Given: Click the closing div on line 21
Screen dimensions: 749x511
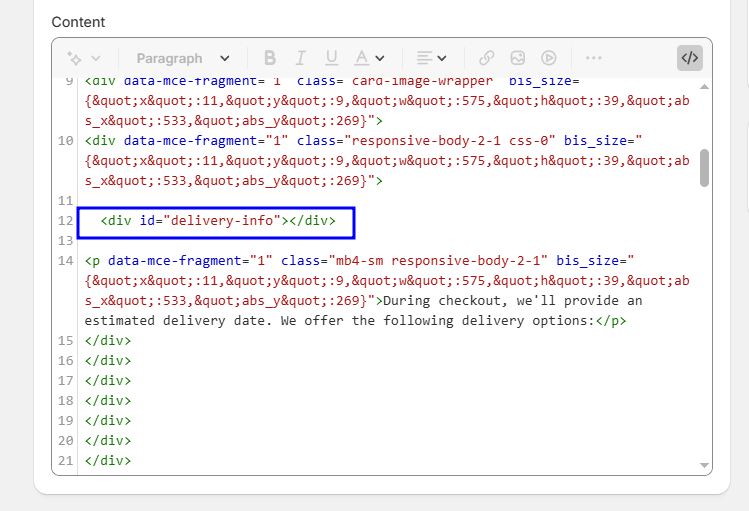Looking at the screenshot, I should [108, 461].
